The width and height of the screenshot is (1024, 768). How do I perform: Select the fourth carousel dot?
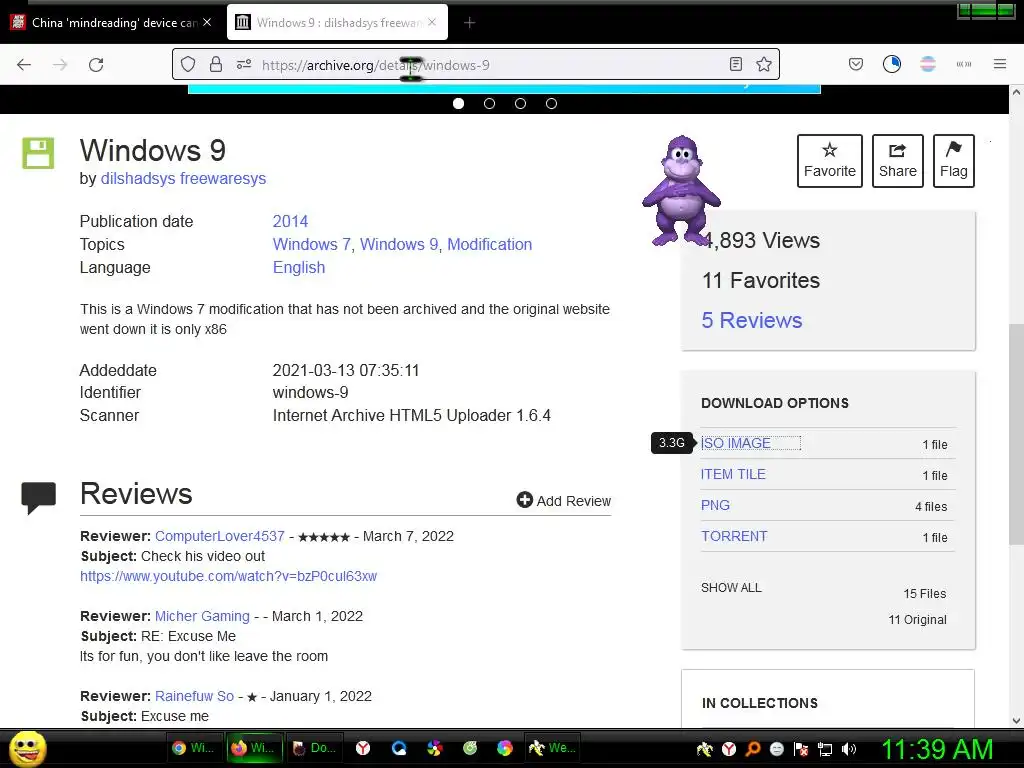tap(551, 103)
